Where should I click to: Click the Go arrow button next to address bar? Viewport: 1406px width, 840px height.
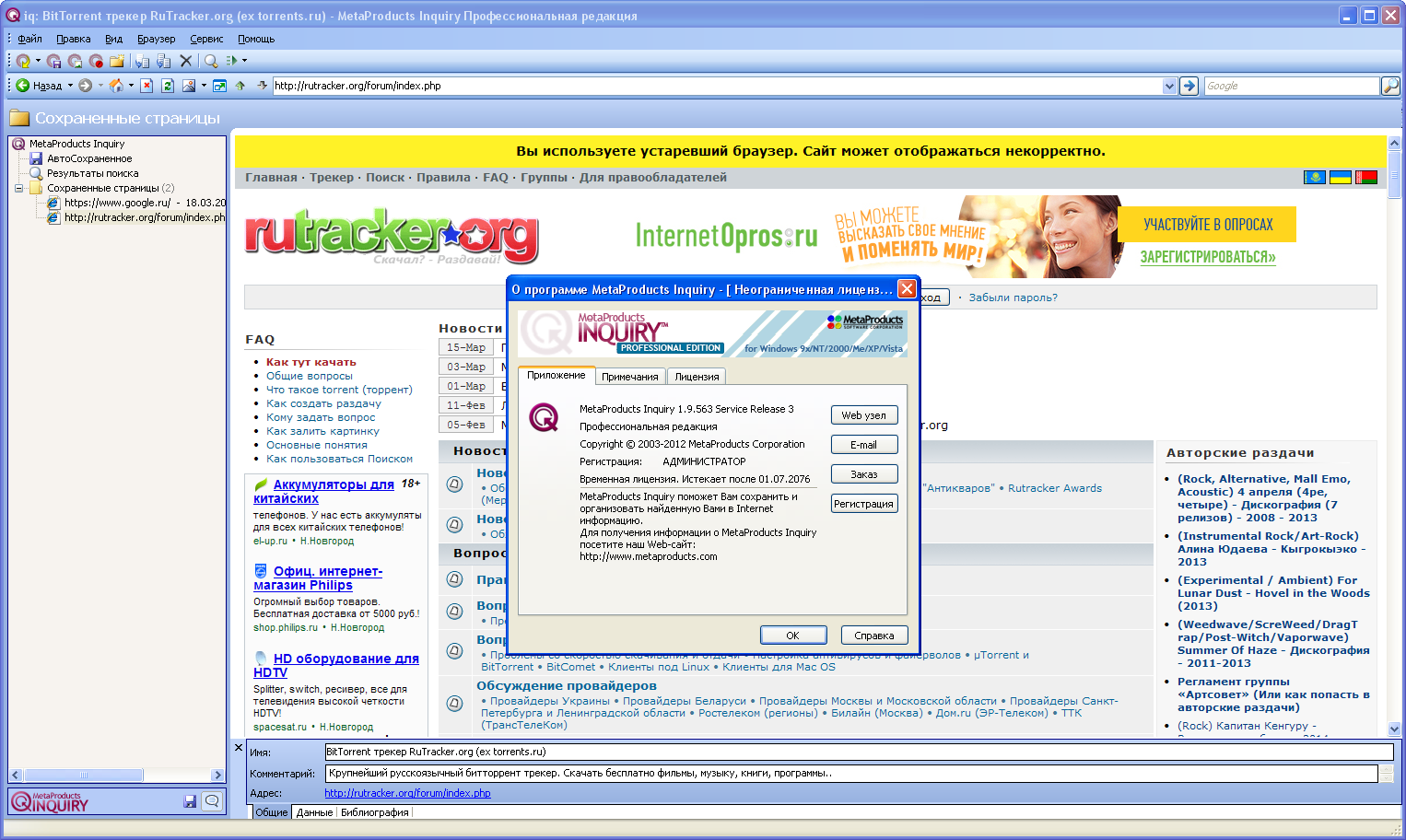[1189, 86]
